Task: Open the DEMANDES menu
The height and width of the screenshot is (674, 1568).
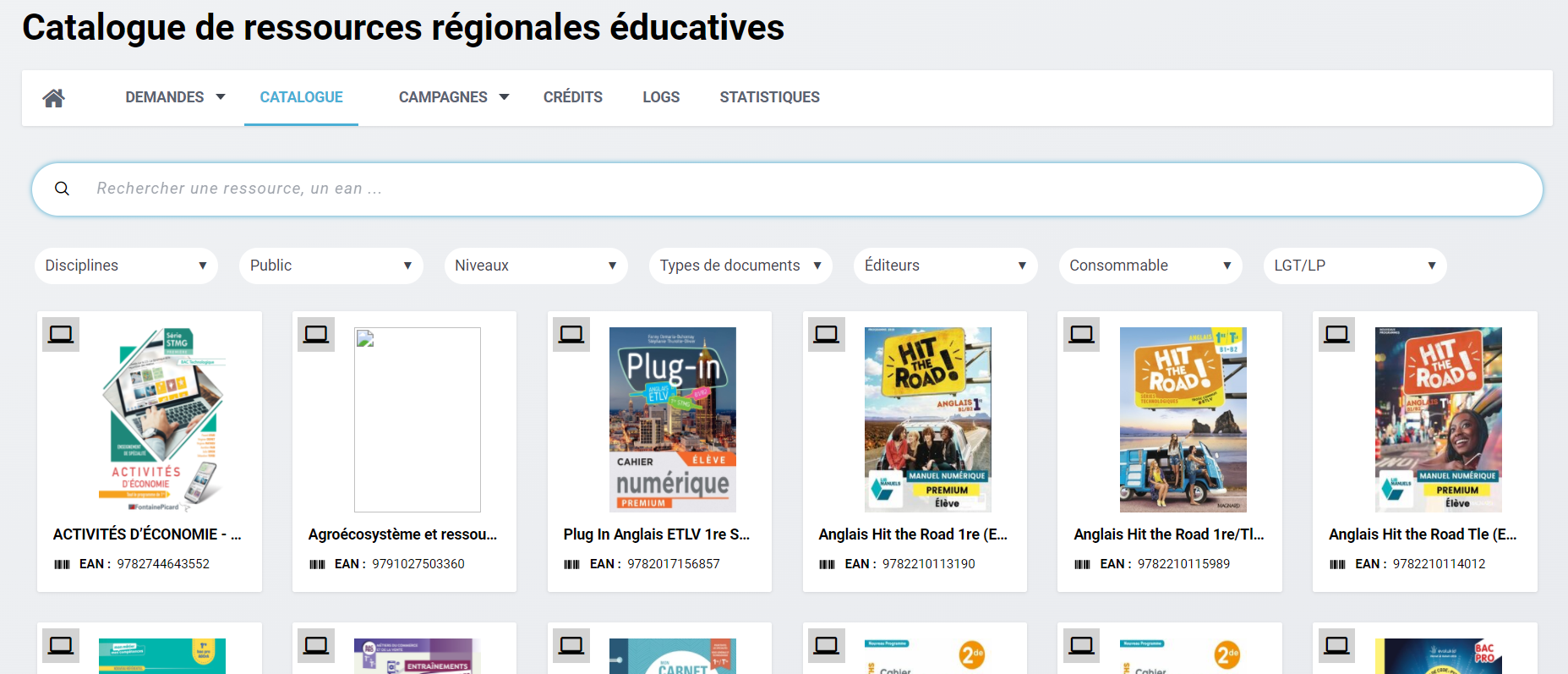Action: click(175, 97)
